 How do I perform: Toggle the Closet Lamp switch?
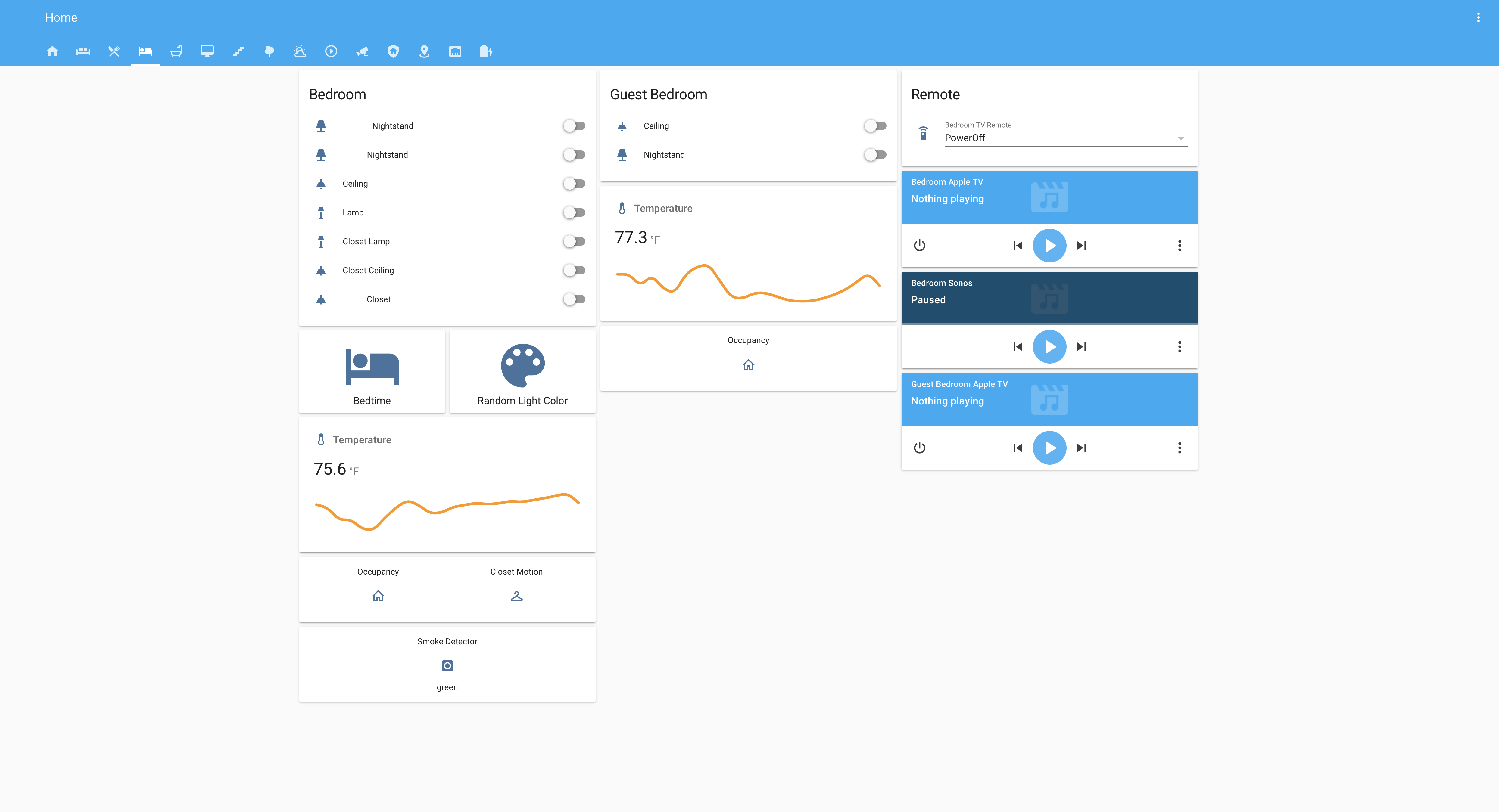(574, 241)
